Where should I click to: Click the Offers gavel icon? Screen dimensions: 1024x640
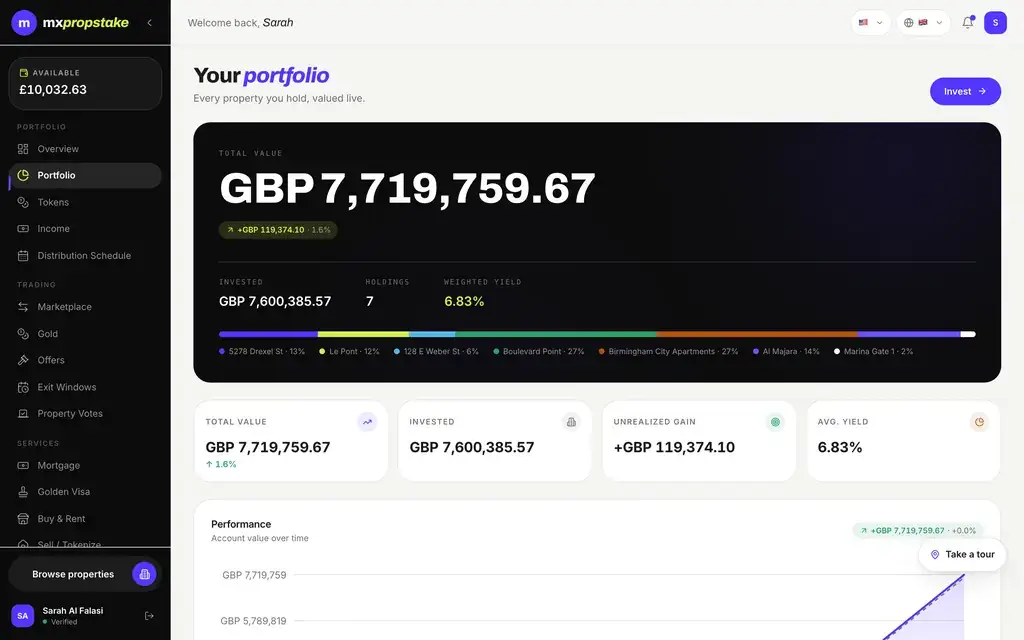point(23,360)
